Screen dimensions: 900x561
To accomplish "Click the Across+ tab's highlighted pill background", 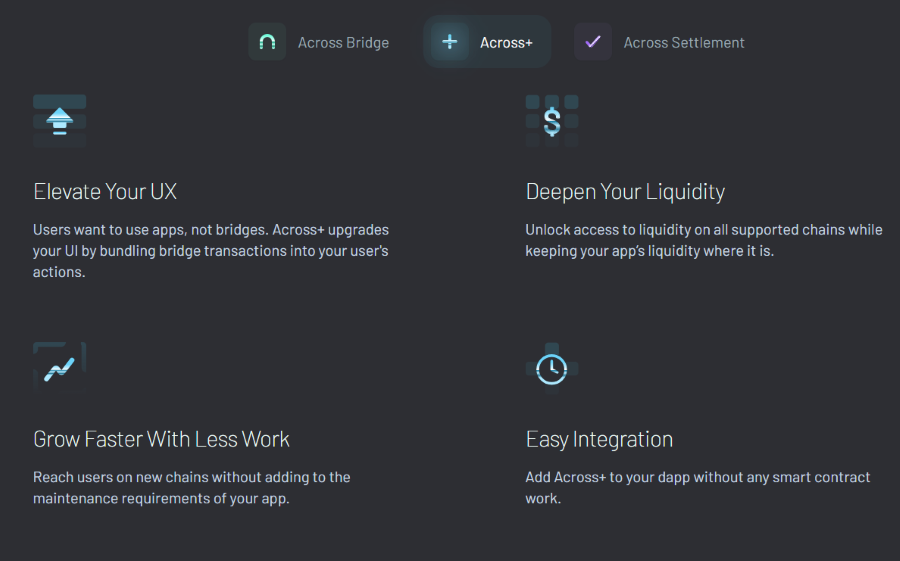I will (x=487, y=42).
